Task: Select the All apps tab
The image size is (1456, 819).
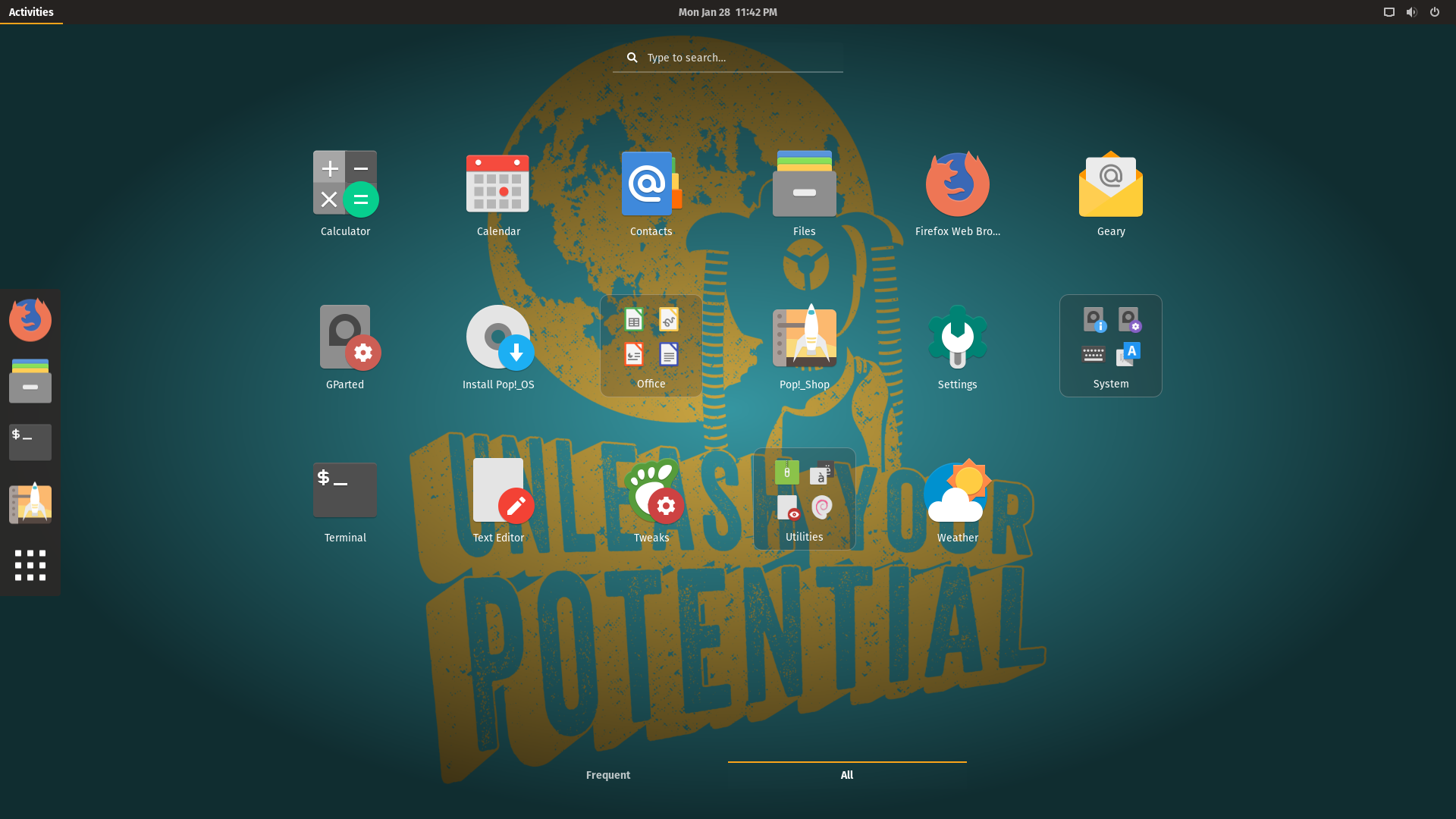Action: 846,774
